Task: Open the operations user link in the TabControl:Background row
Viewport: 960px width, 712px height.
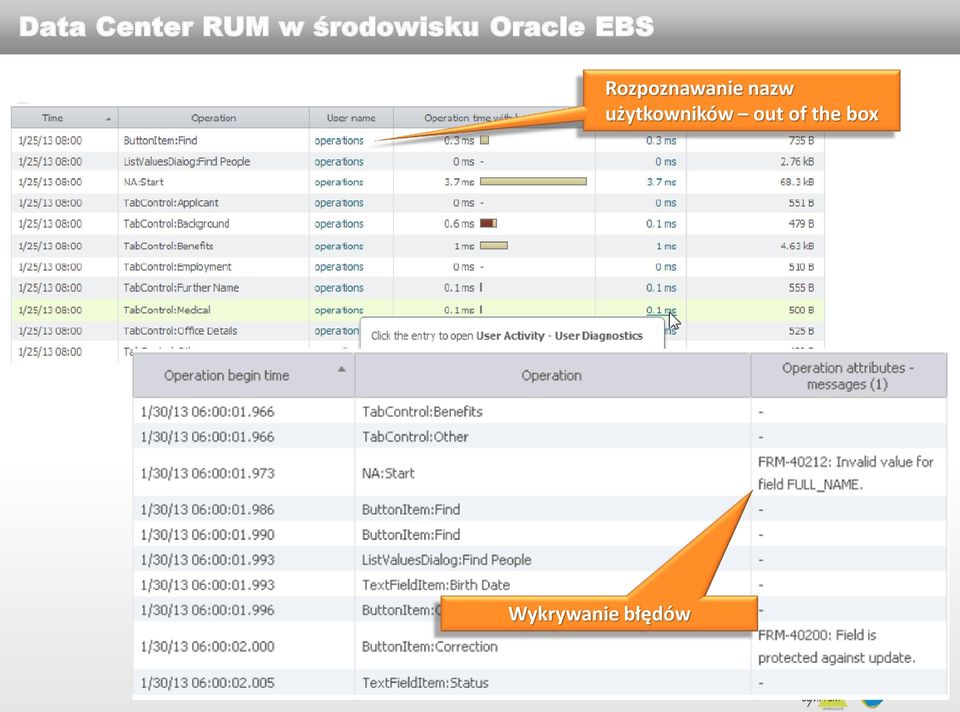Action: pos(339,224)
